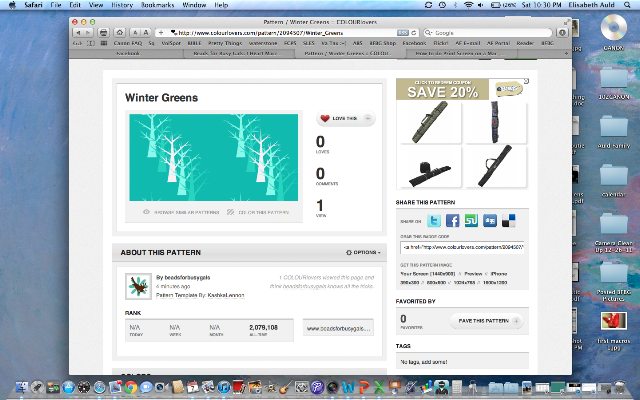The height and width of the screenshot is (400, 640).
Task: Open GarageBand guitar icon in Dock
Action: (x=286, y=387)
